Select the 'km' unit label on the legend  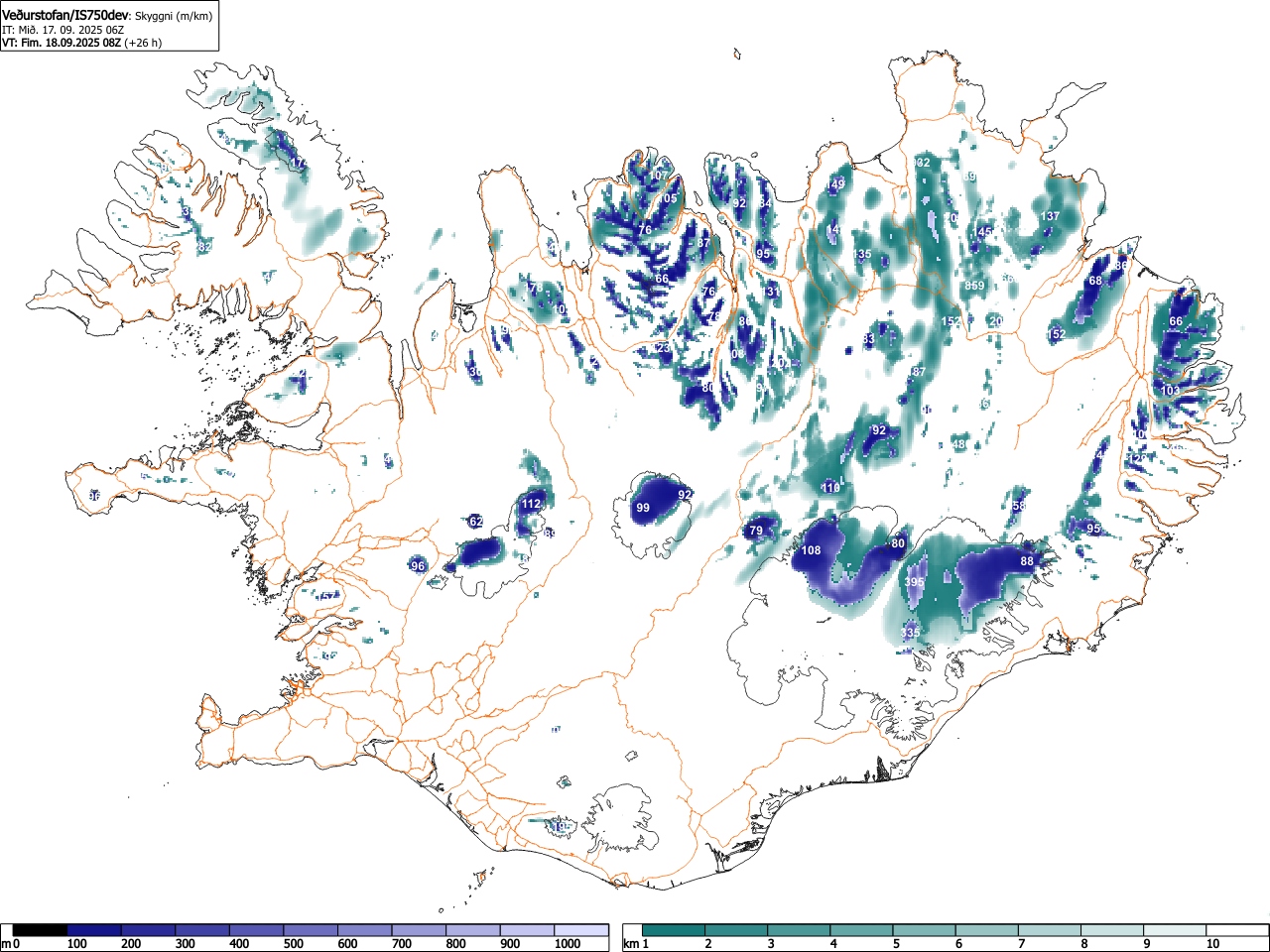coord(630,944)
